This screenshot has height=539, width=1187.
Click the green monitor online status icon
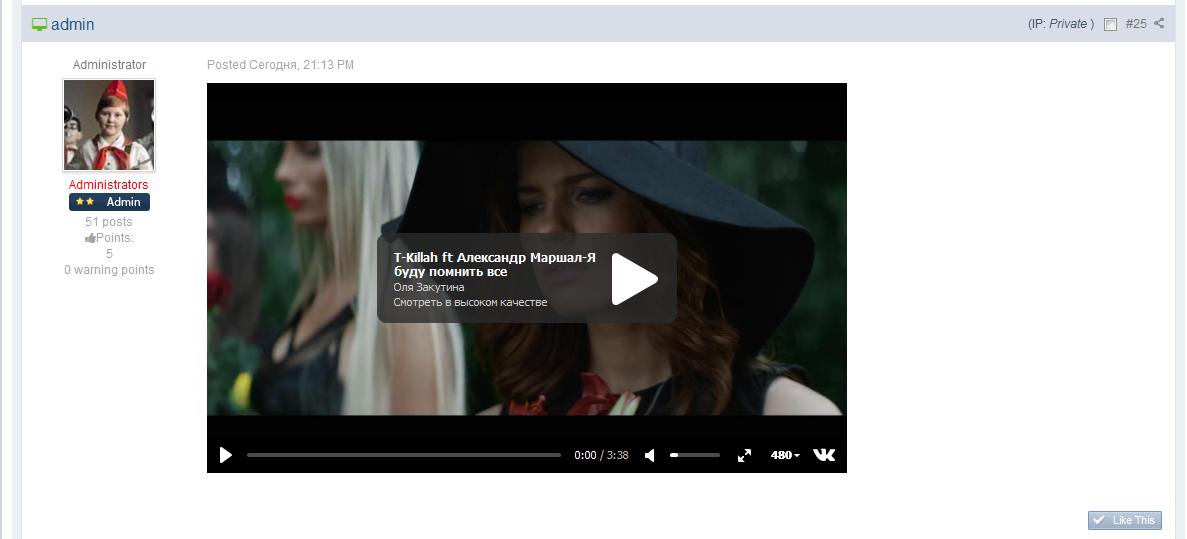[39, 24]
